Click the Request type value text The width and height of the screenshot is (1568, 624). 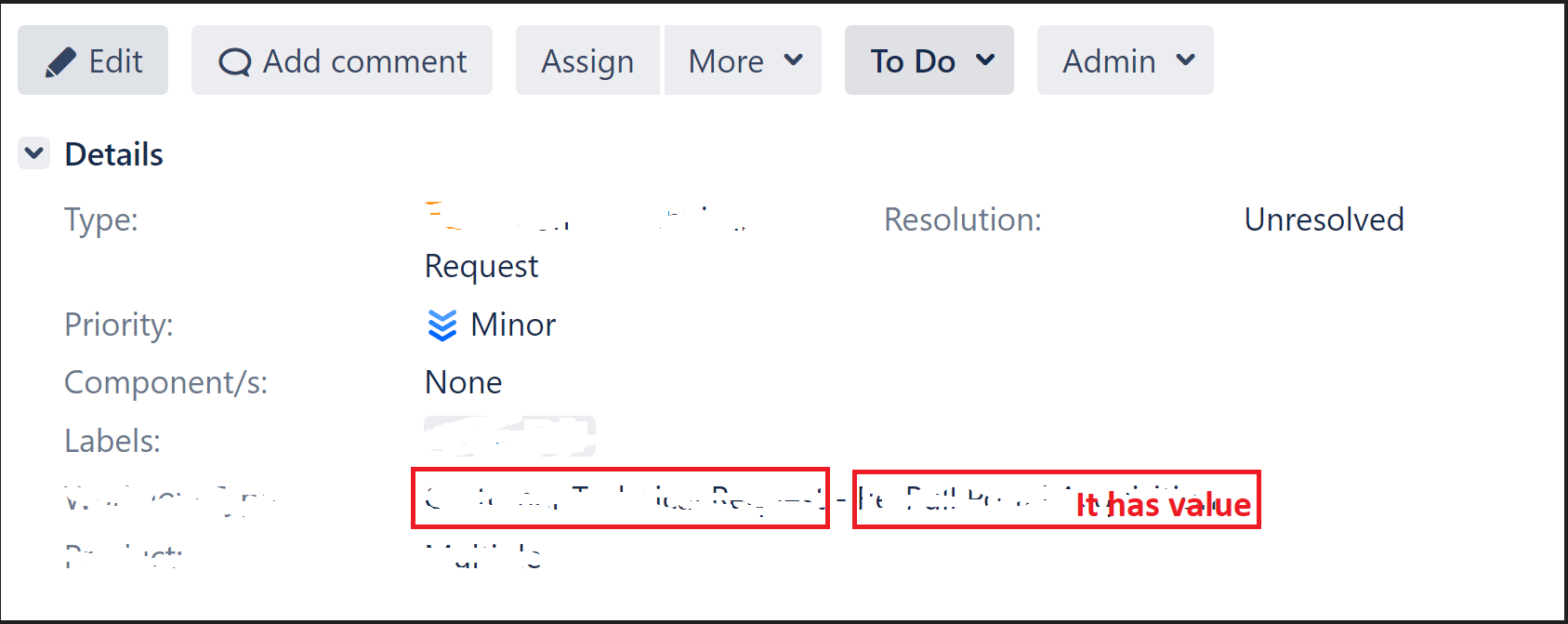coord(481,266)
